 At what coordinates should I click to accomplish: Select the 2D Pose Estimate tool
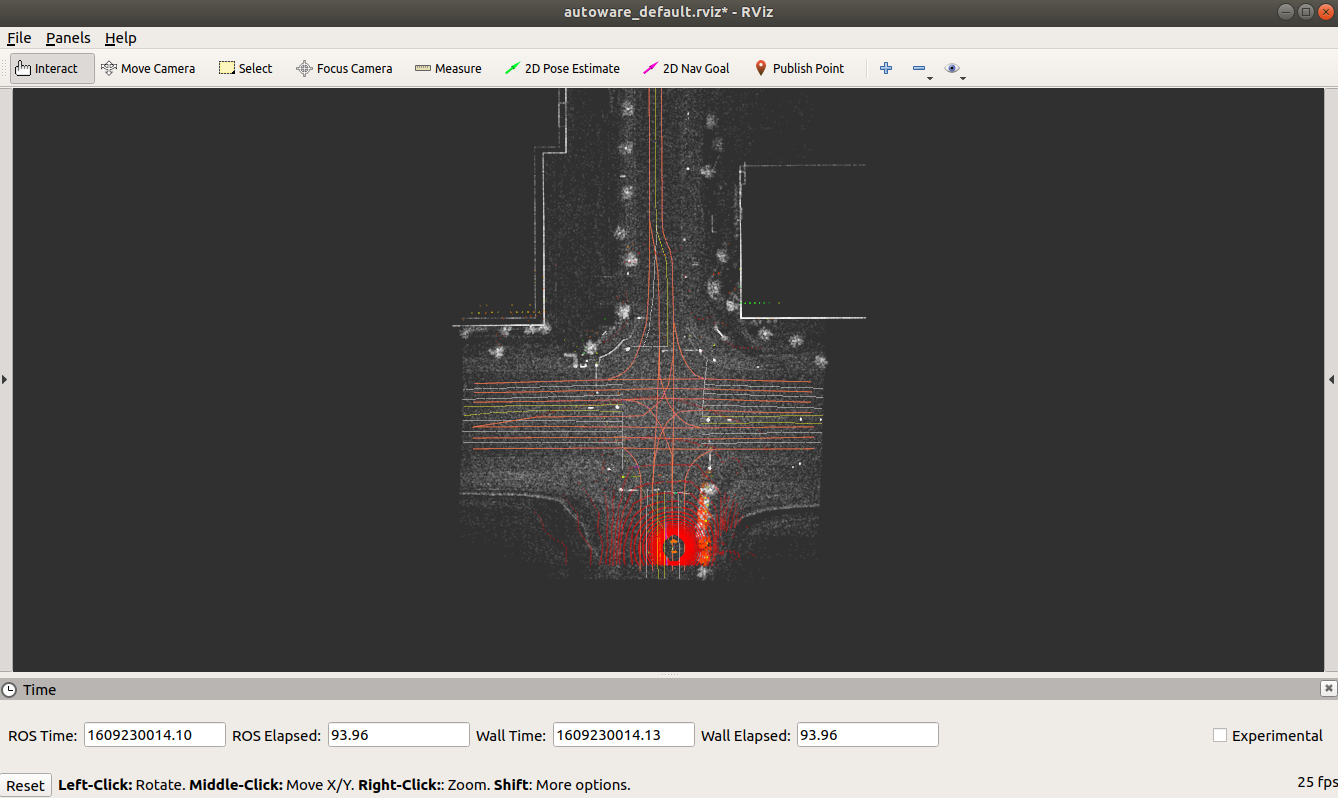click(562, 68)
